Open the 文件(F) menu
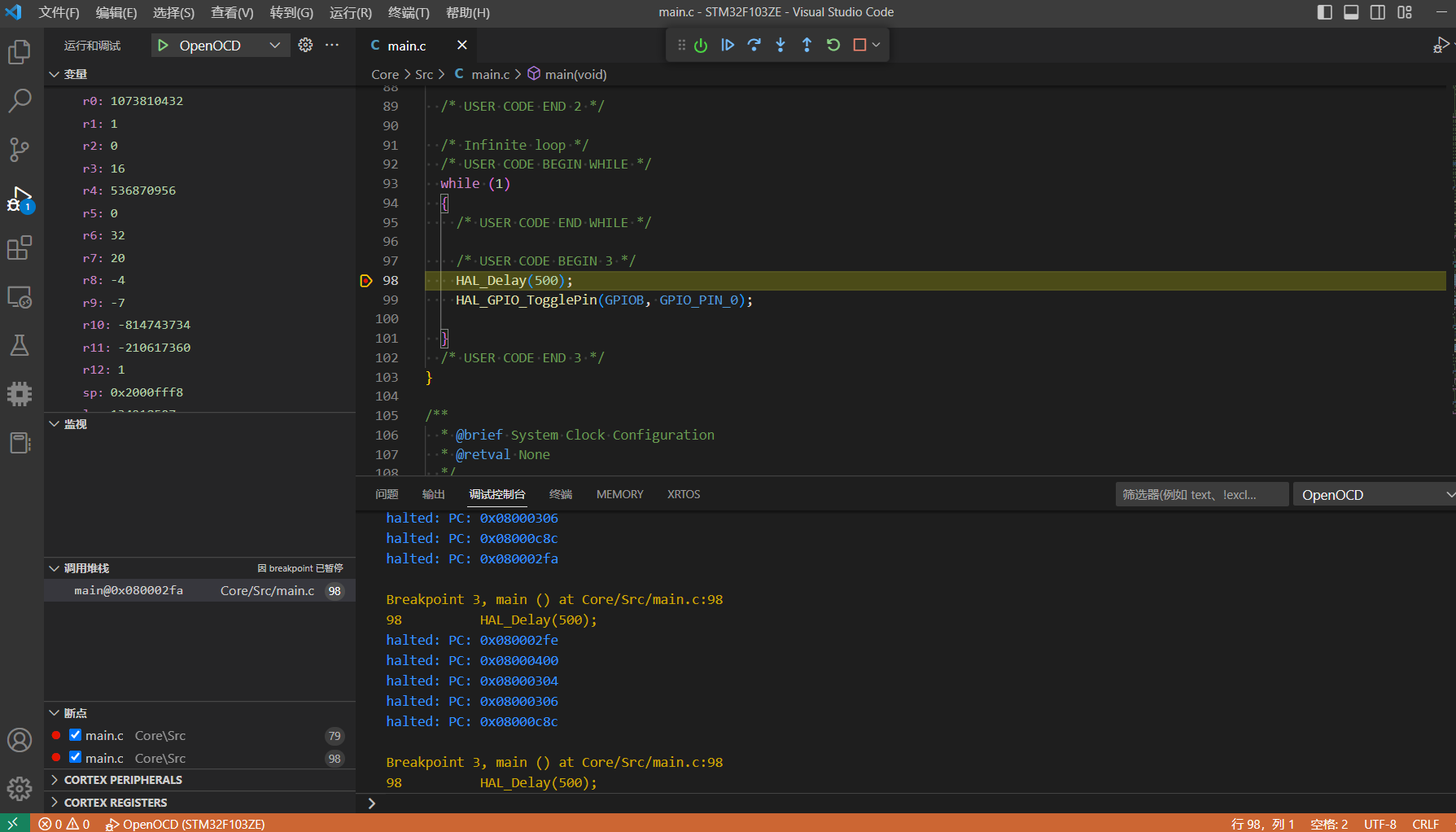This screenshot has width=1456, height=832. 59,12
